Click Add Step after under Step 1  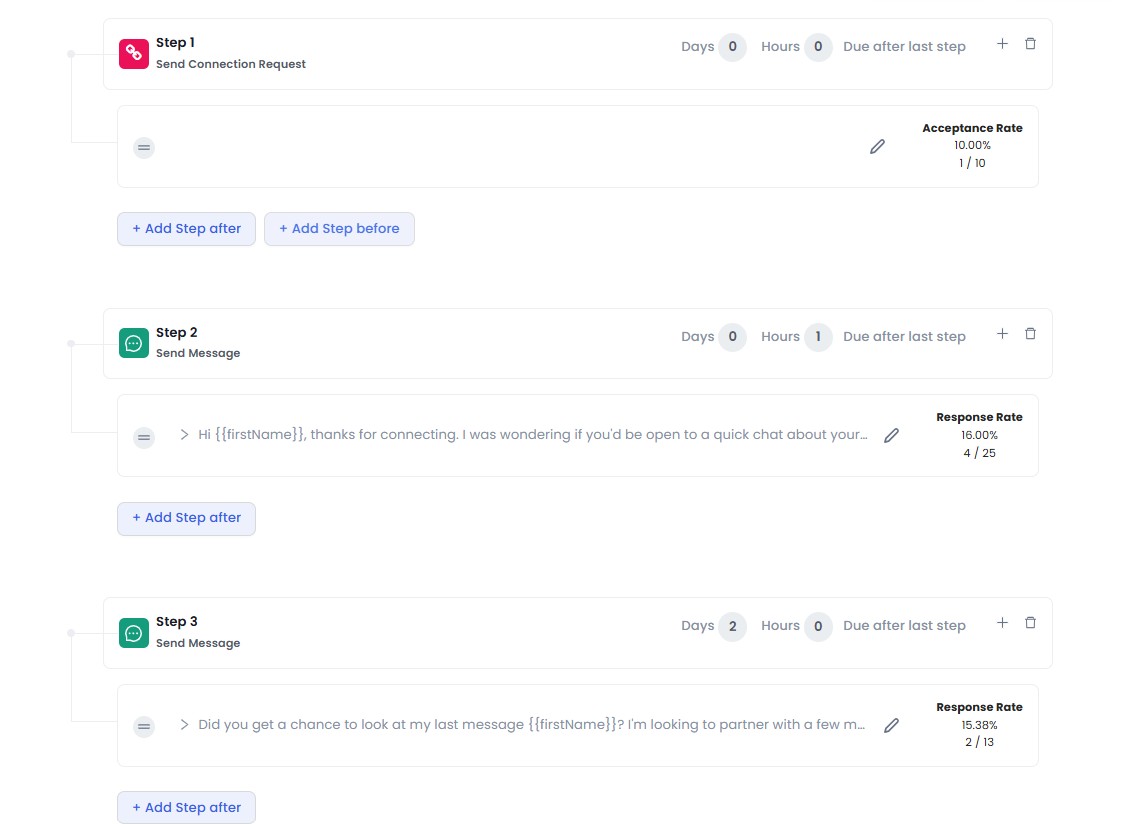click(186, 228)
